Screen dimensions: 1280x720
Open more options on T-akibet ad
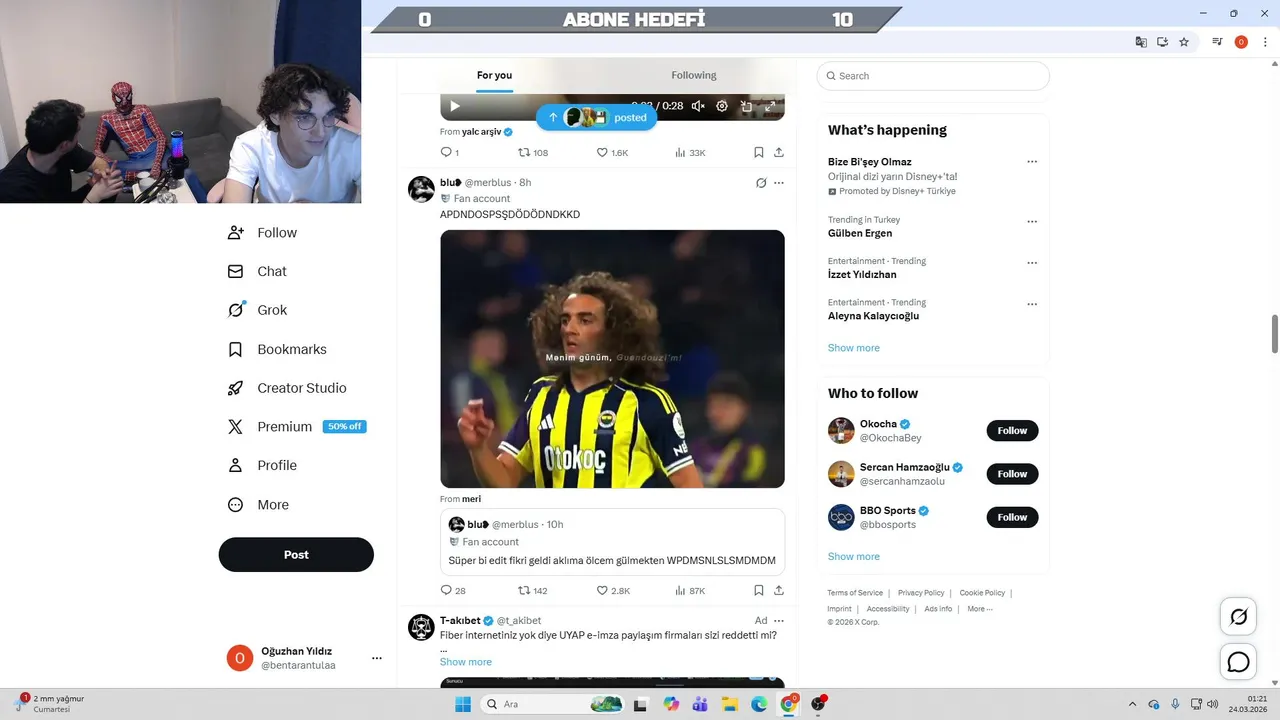click(x=779, y=621)
